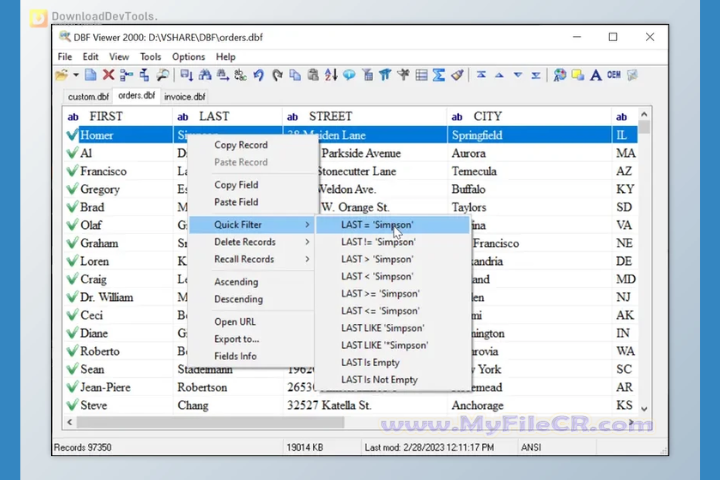
Task: Click the Open file folder icon
Action: pyautogui.click(x=61, y=75)
